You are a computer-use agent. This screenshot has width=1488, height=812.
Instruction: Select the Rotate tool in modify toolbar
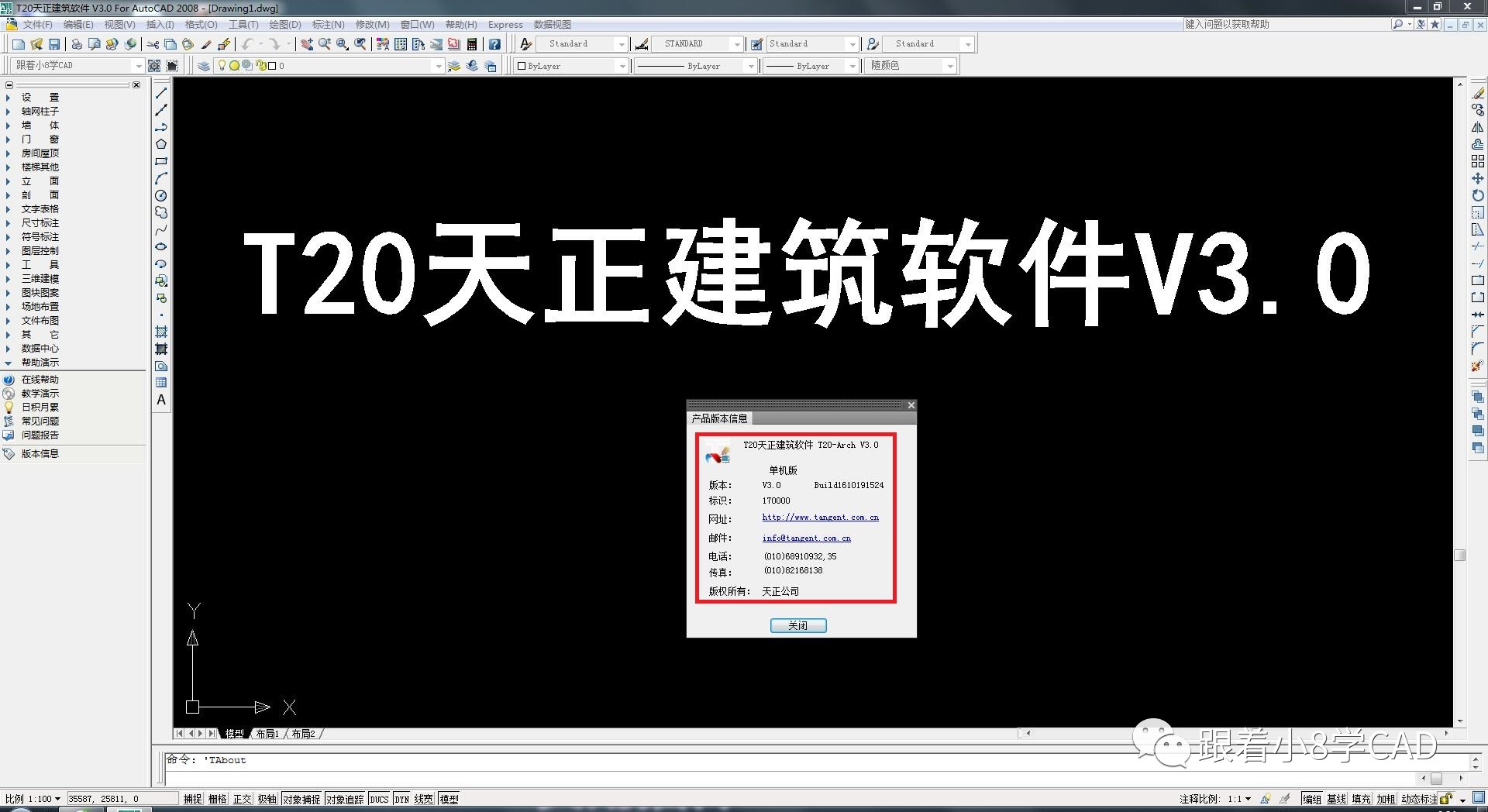pos(1478,195)
